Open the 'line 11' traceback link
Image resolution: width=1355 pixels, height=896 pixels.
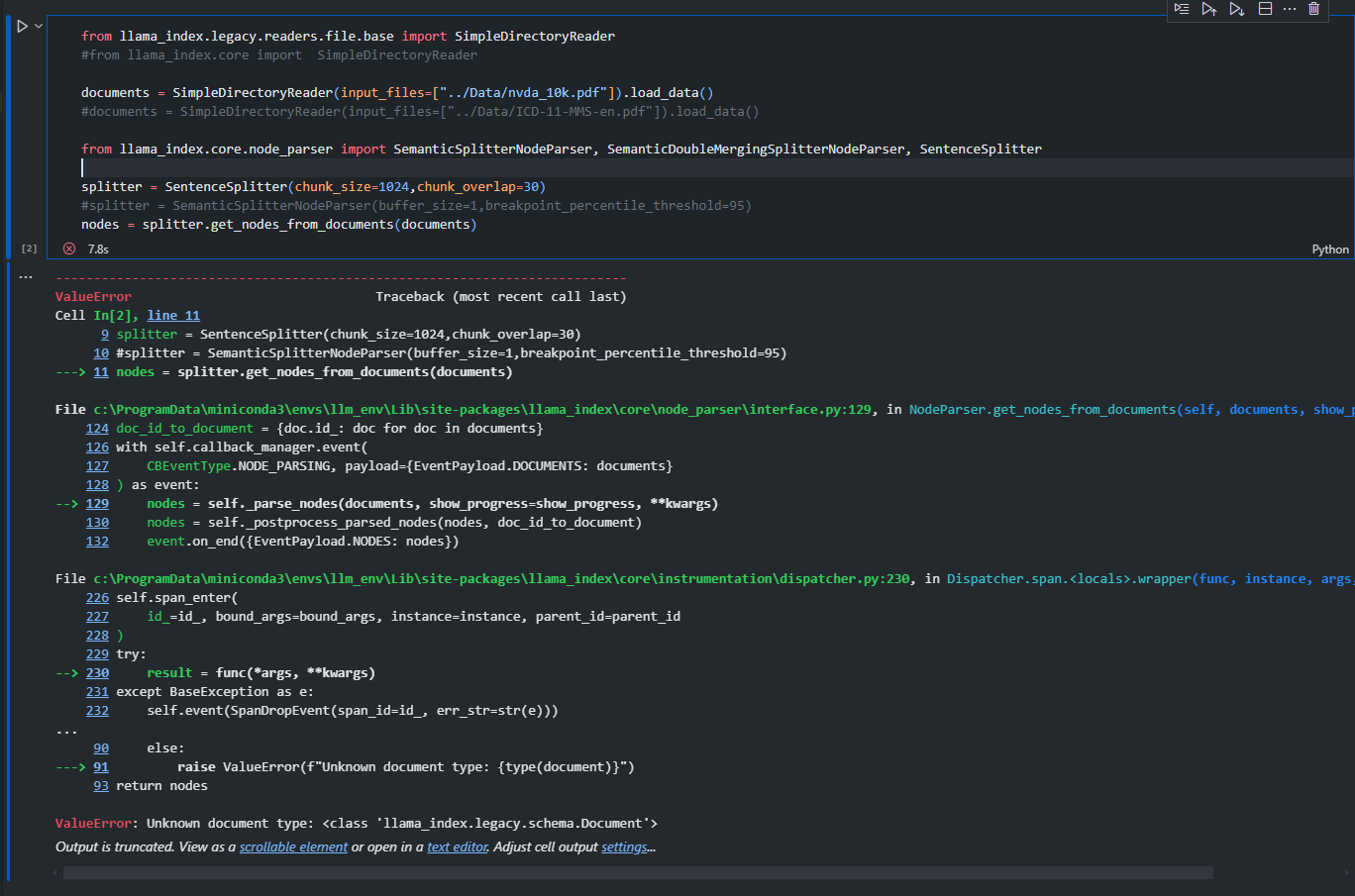coord(173,316)
